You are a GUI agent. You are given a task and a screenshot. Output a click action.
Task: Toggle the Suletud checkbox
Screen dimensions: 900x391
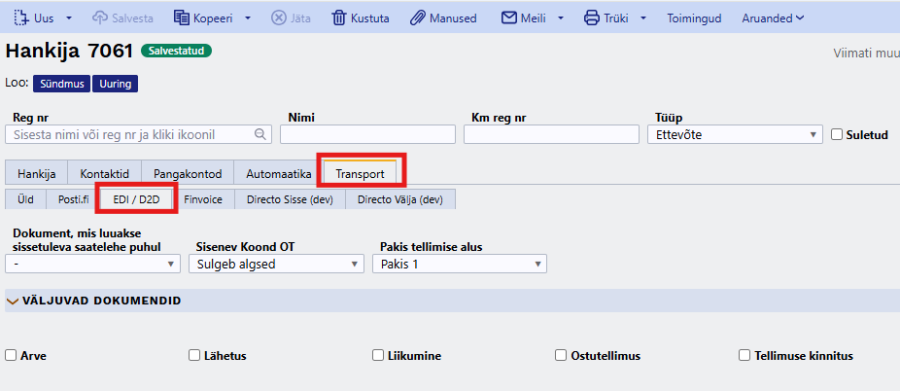click(x=837, y=134)
